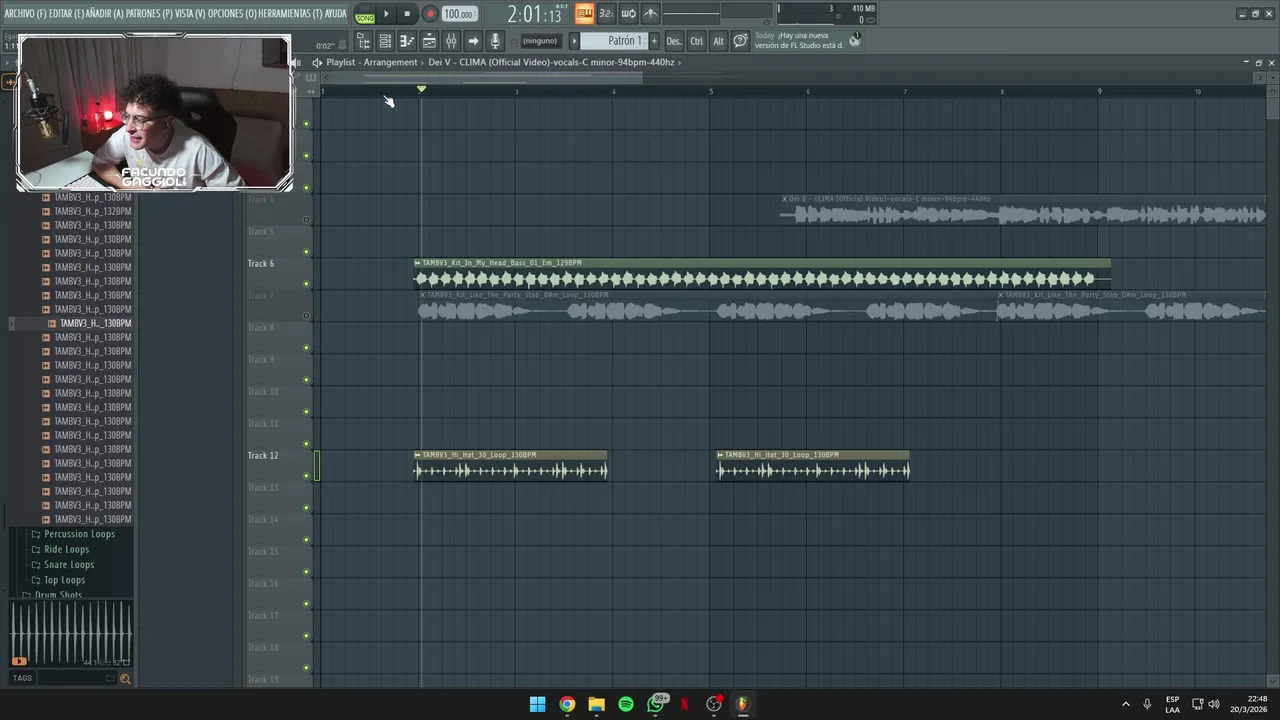Image resolution: width=1280 pixels, height=720 pixels.
Task: Expand the Snare Loops folder
Action: (x=62, y=565)
